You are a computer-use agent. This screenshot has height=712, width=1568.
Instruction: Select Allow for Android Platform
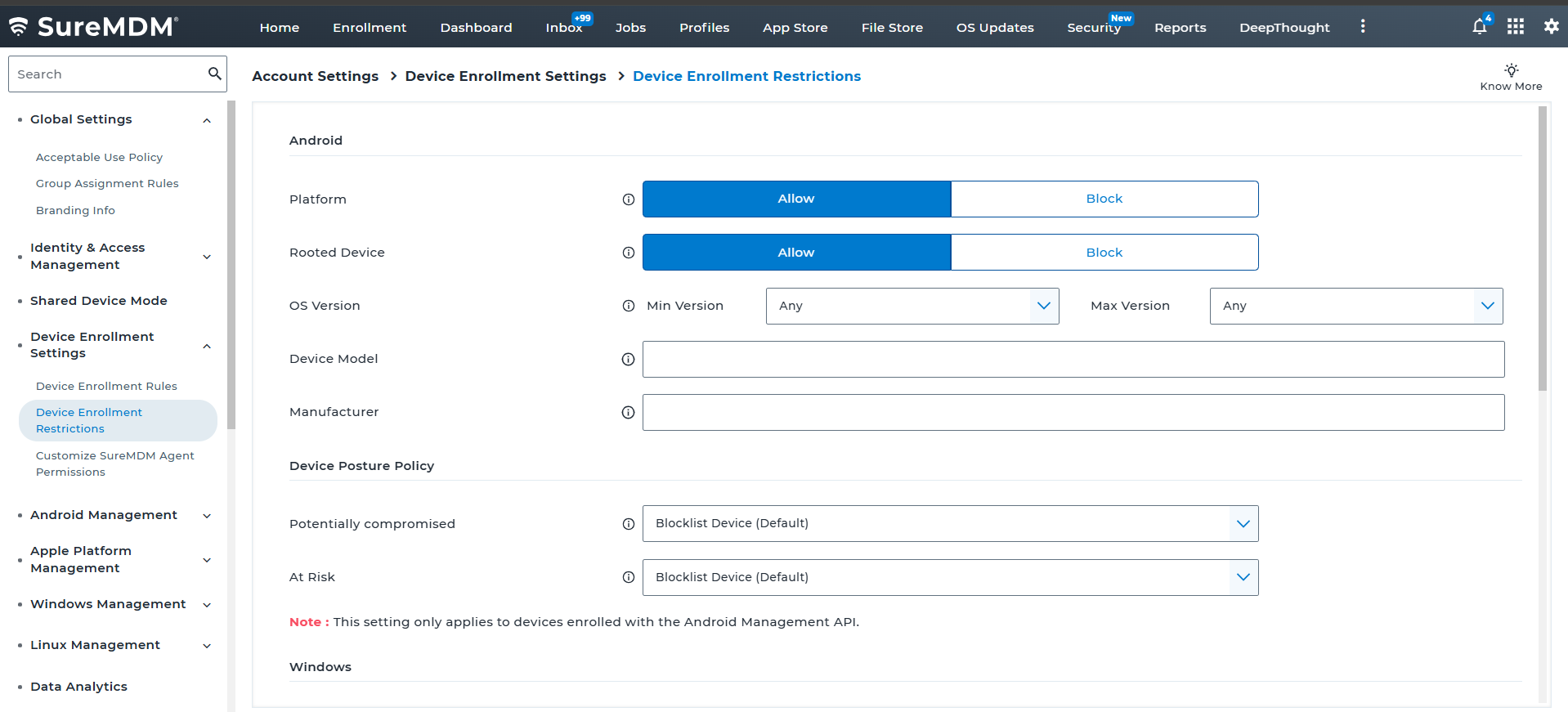pos(796,199)
